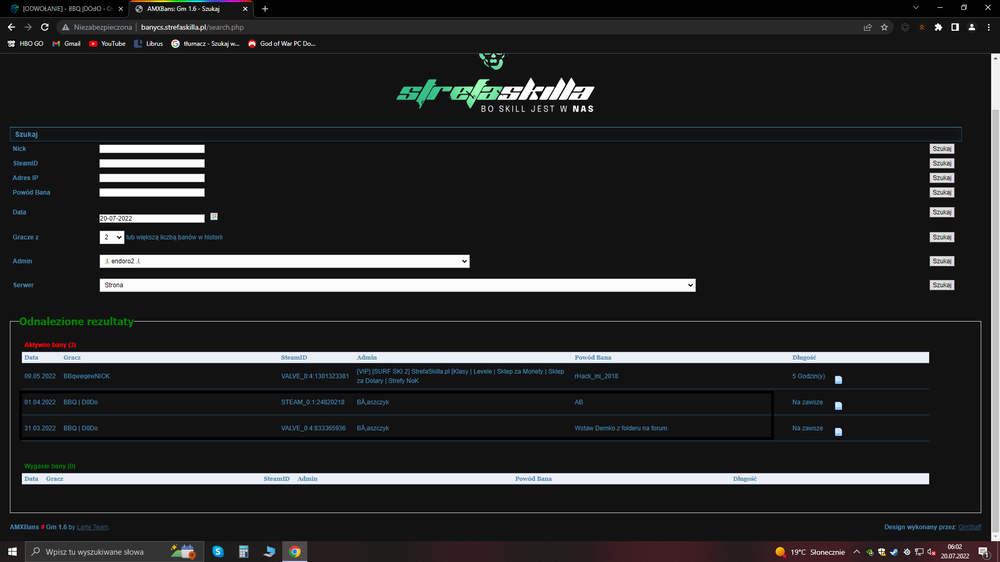Open the Admin dropdown list
This screenshot has height=562, width=1000.
(284, 261)
